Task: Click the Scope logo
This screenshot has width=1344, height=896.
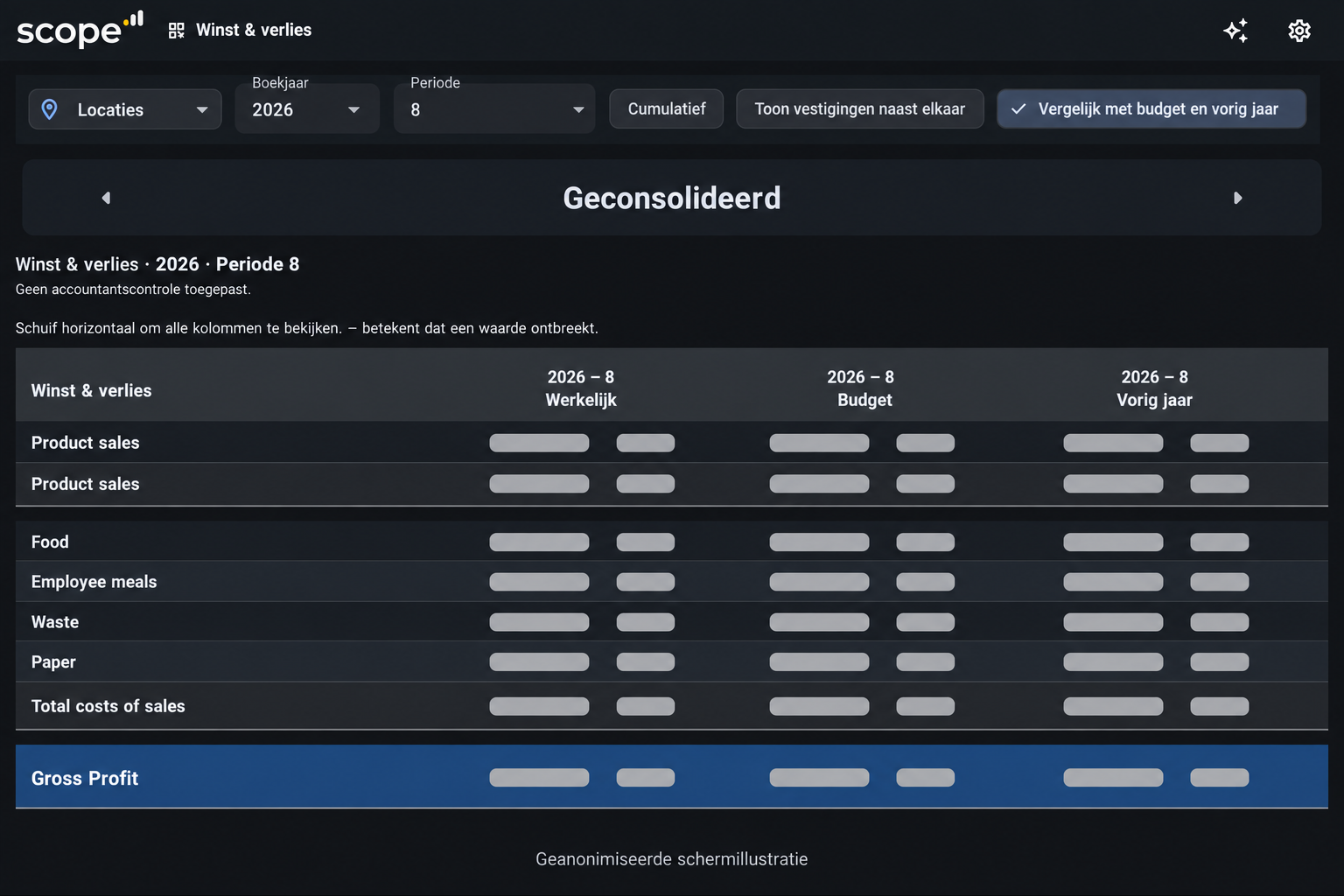Action: 80,30
